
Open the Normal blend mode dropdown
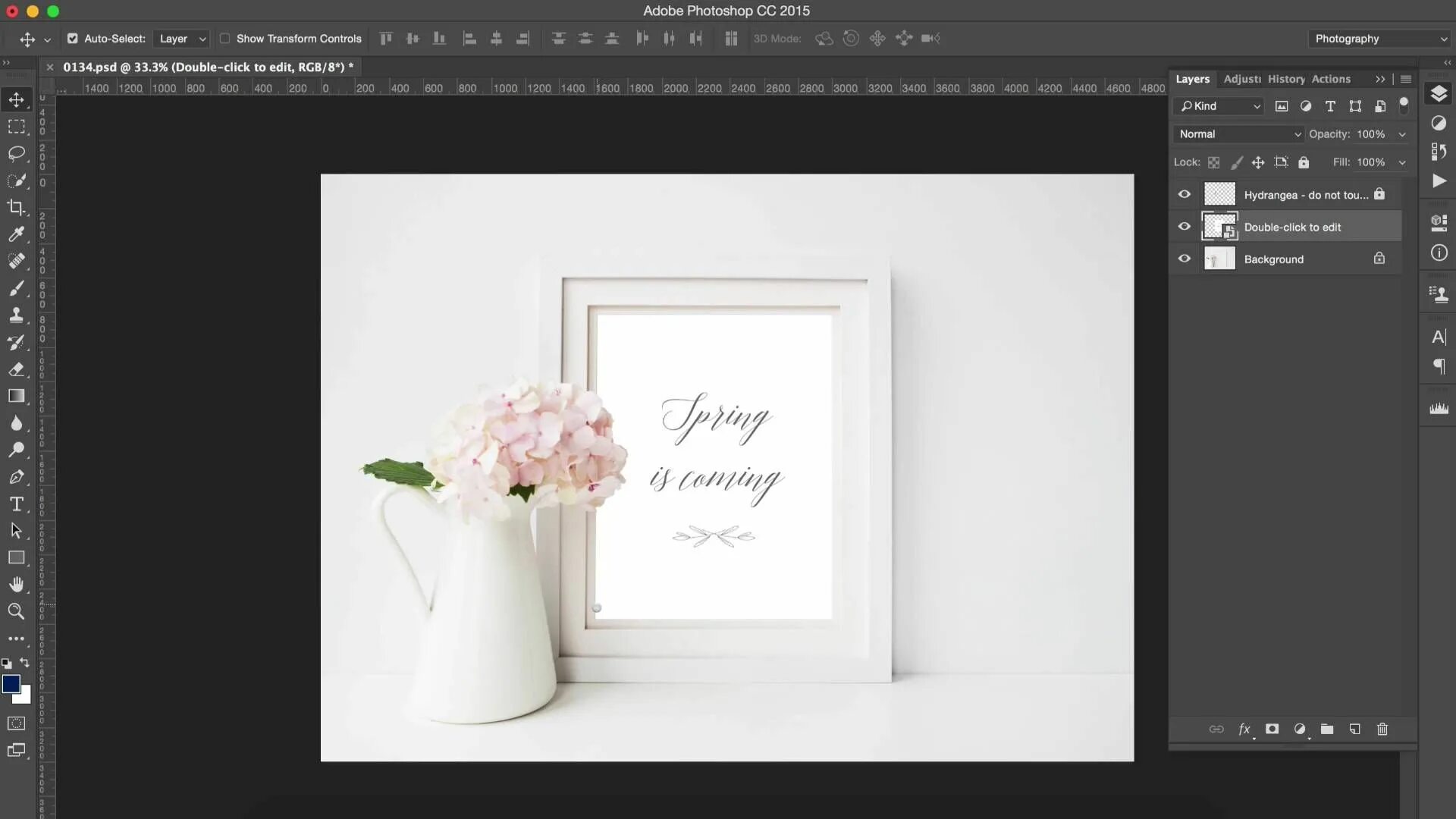pos(1239,134)
